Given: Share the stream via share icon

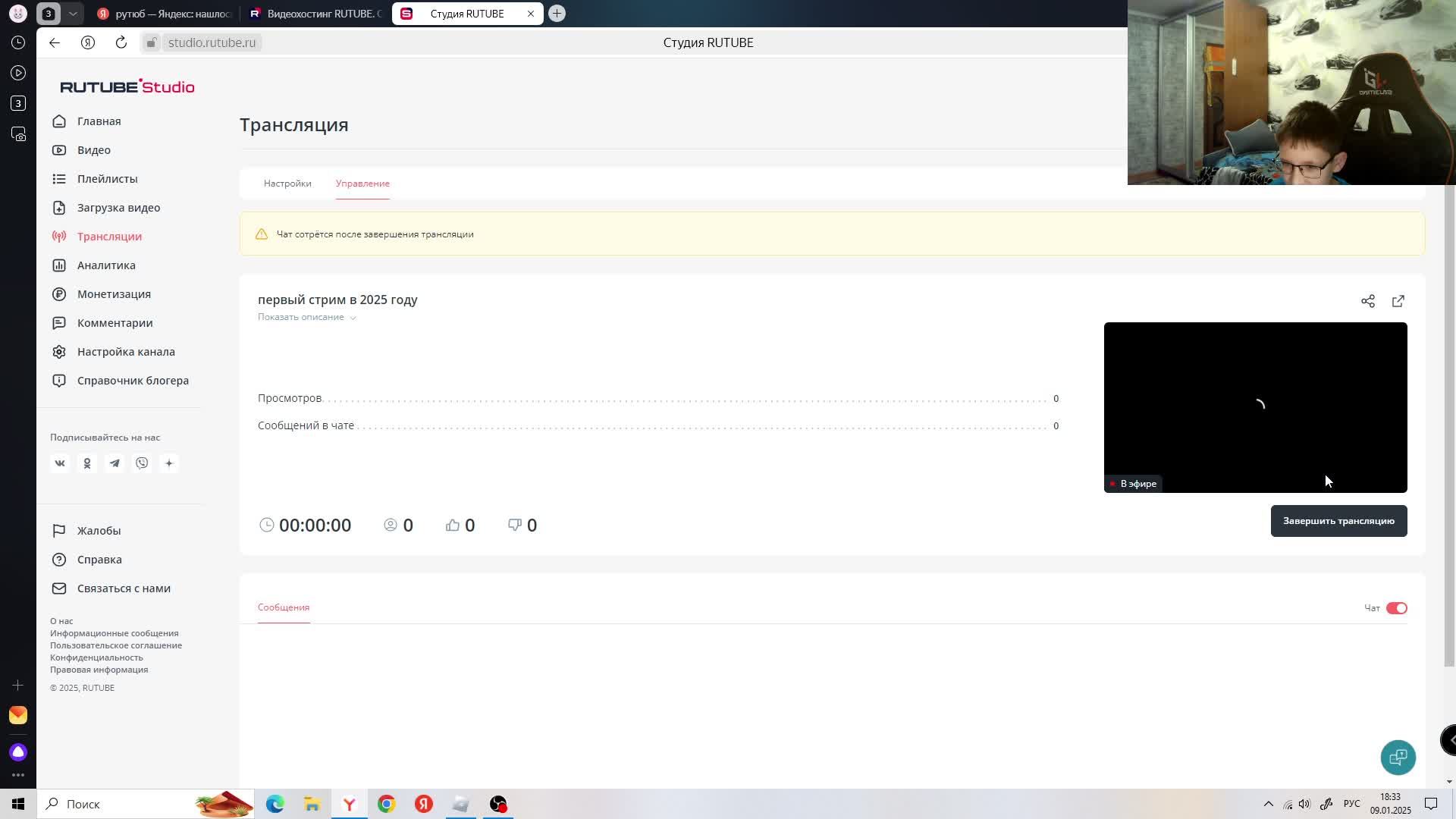Looking at the screenshot, I should click(x=1368, y=301).
